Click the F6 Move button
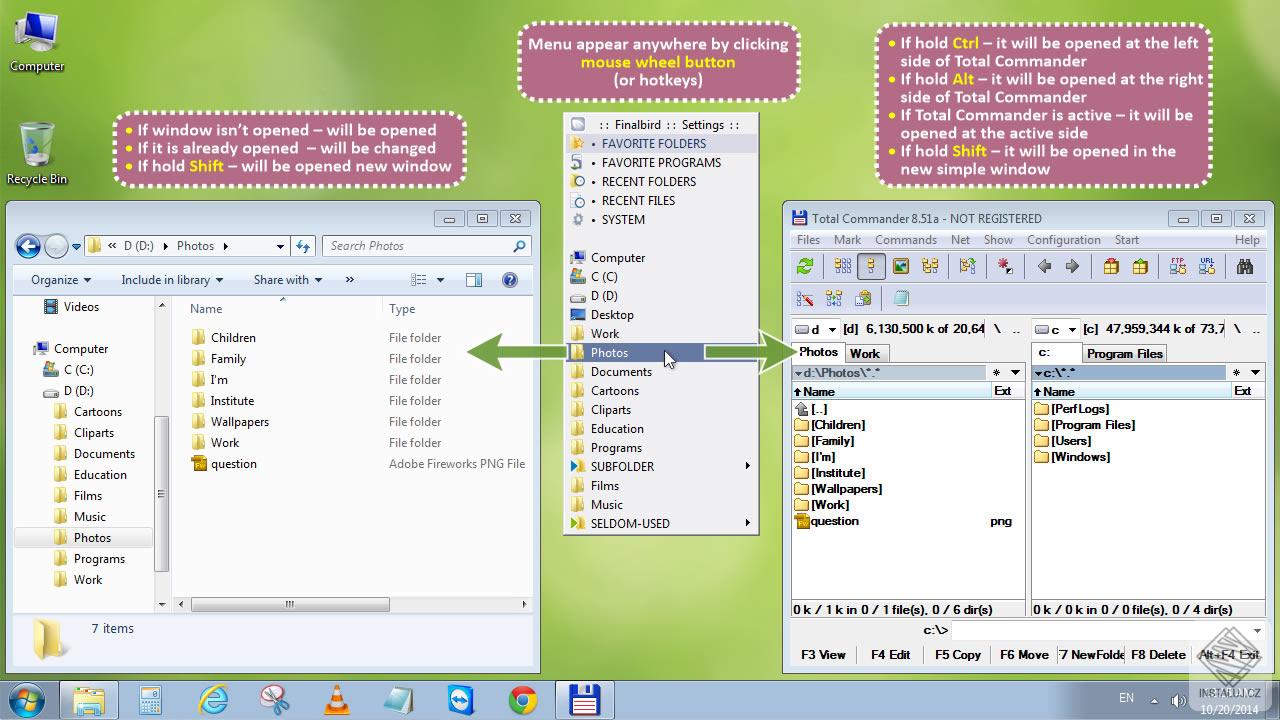The image size is (1280, 720). click(1024, 655)
